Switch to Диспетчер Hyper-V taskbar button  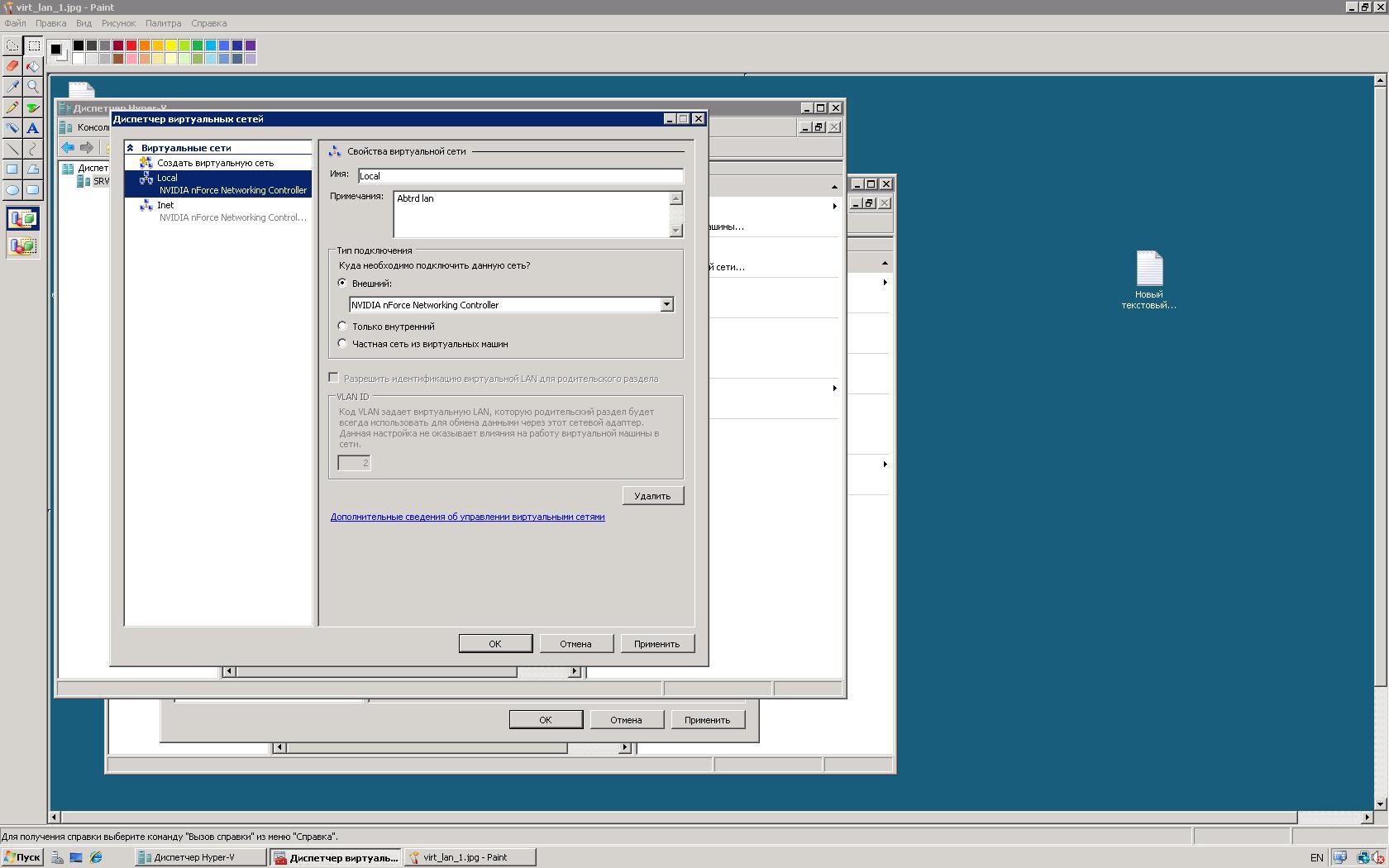point(201,857)
